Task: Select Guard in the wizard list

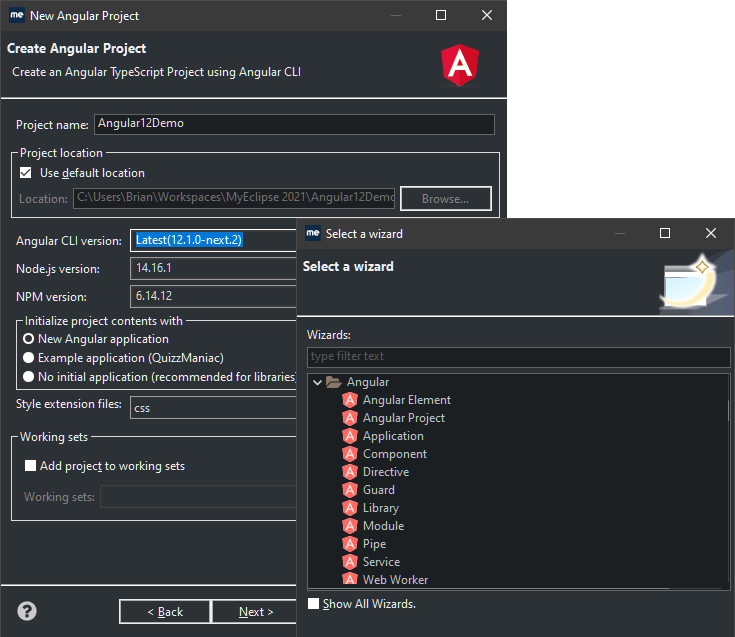Action: pos(379,490)
